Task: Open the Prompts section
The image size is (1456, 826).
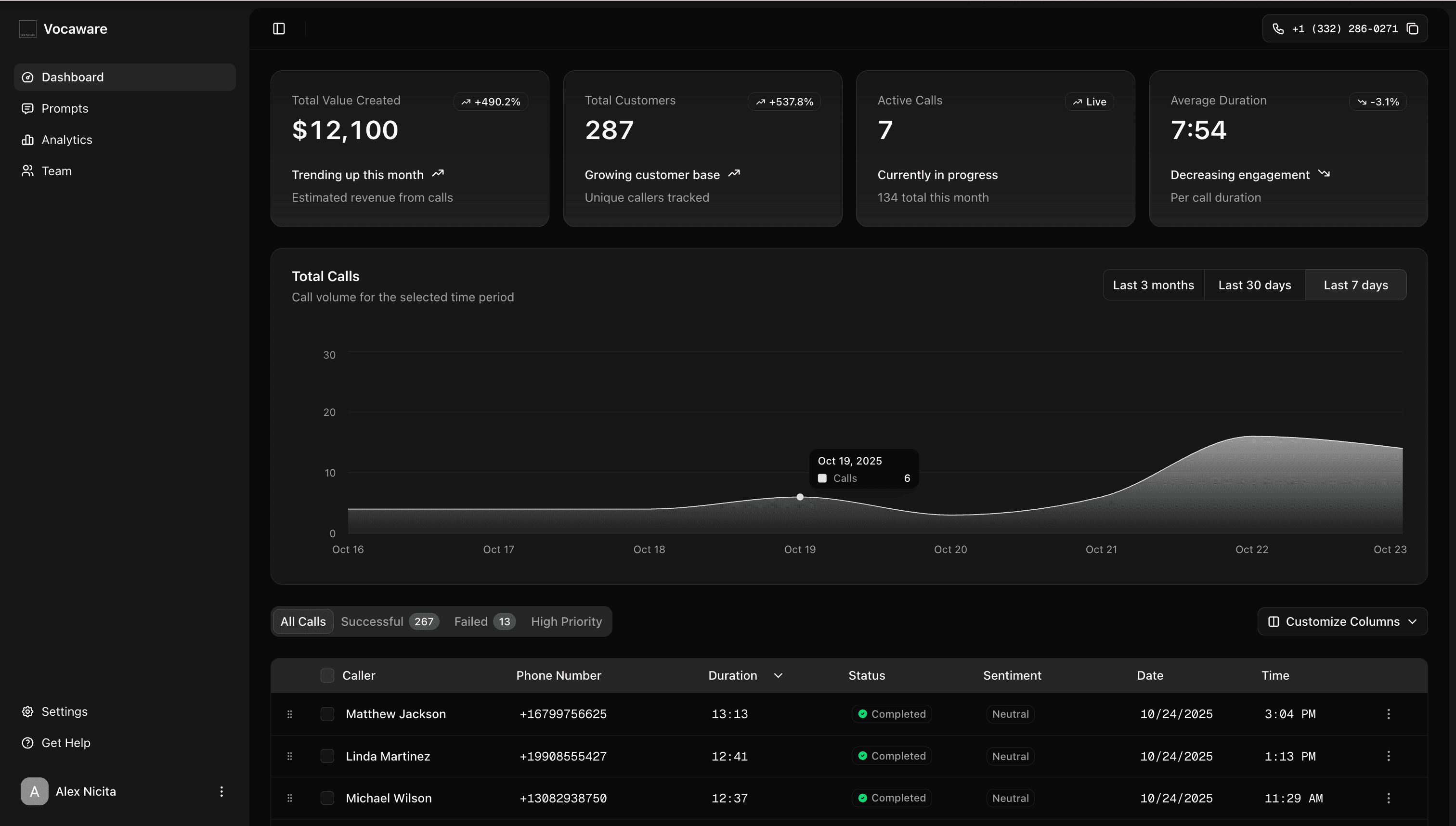Action: pos(65,108)
